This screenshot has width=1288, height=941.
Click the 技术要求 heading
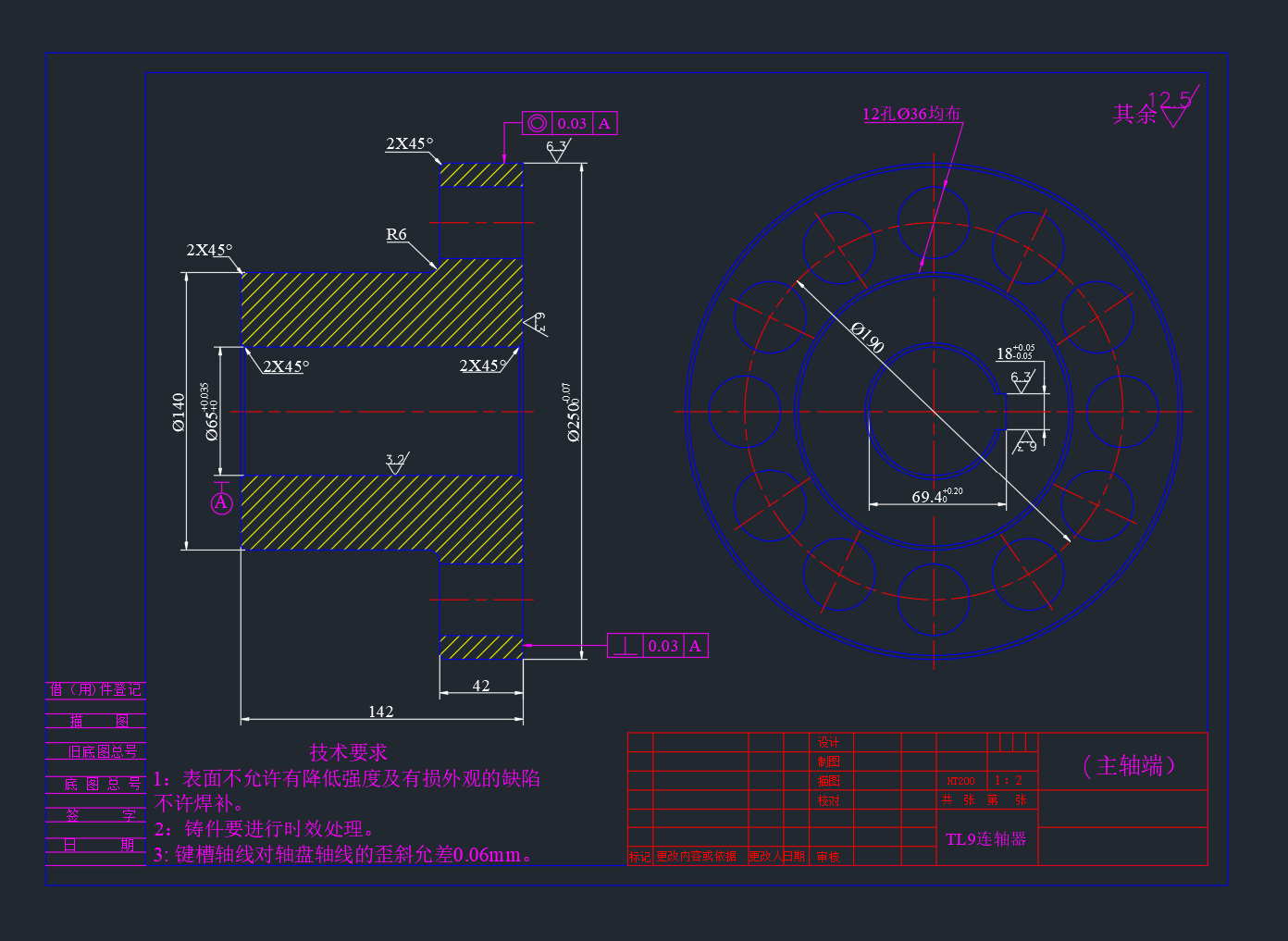(348, 752)
